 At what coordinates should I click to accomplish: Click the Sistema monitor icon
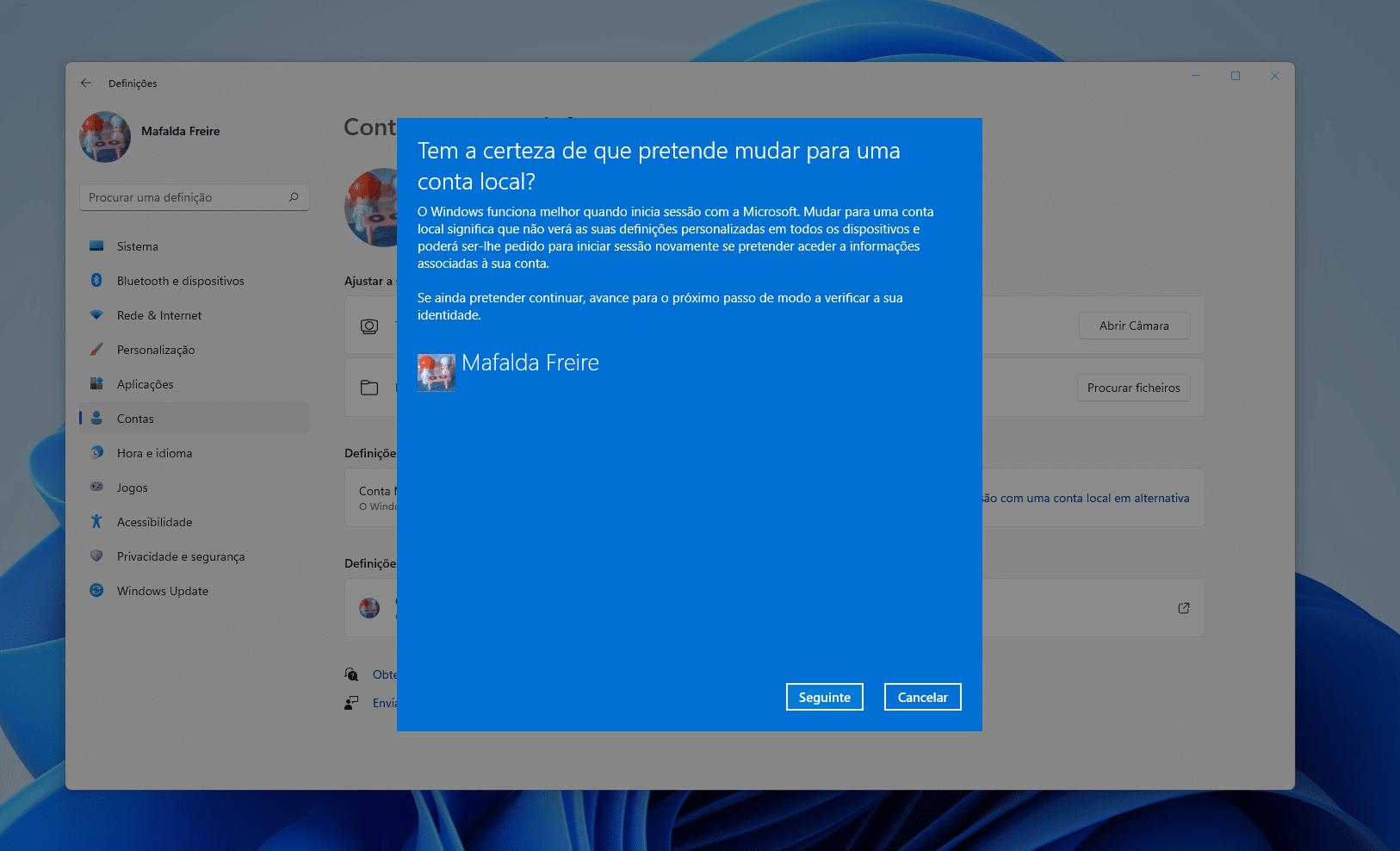[x=96, y=246]
